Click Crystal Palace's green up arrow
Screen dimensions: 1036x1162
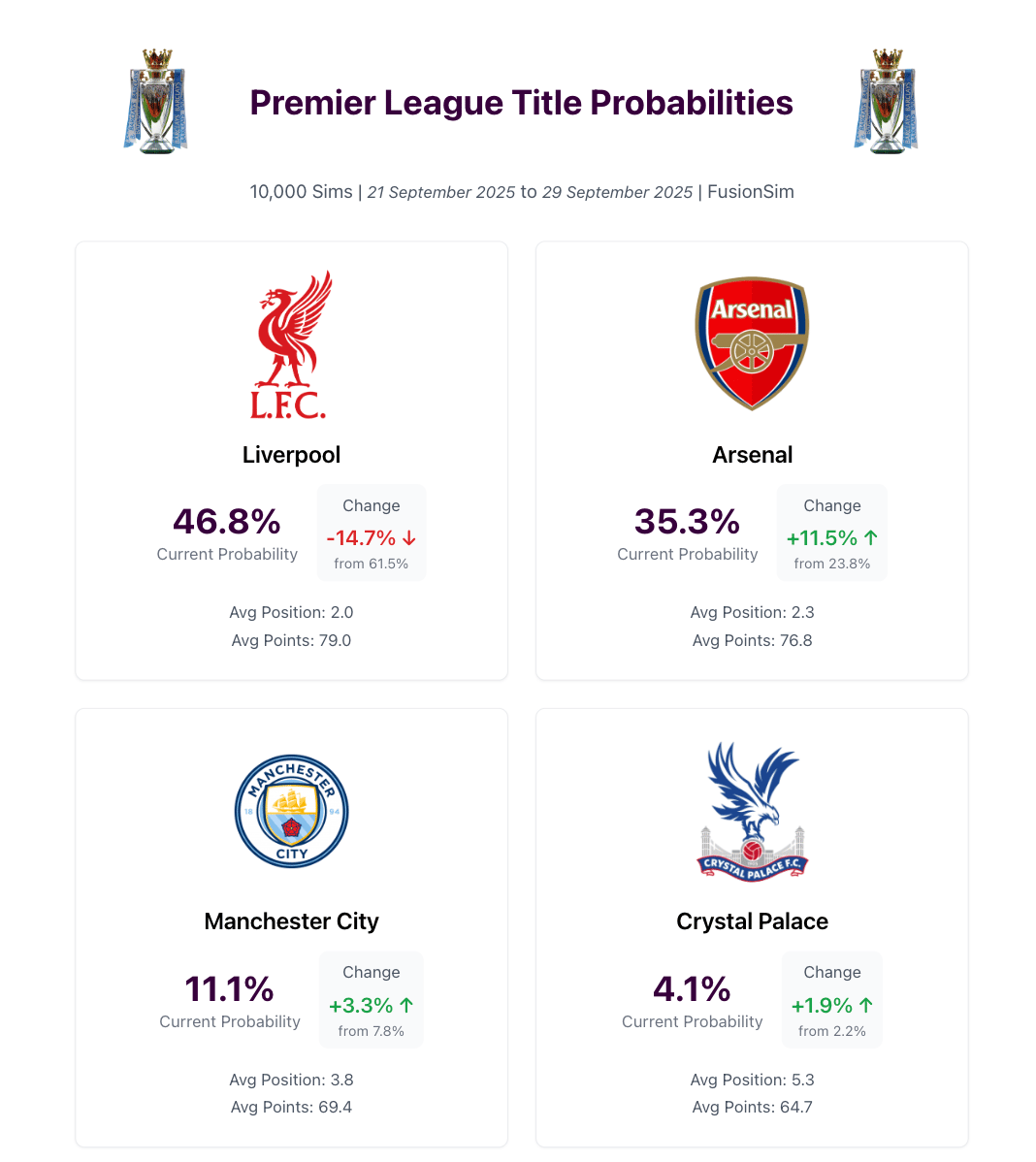865,1005
